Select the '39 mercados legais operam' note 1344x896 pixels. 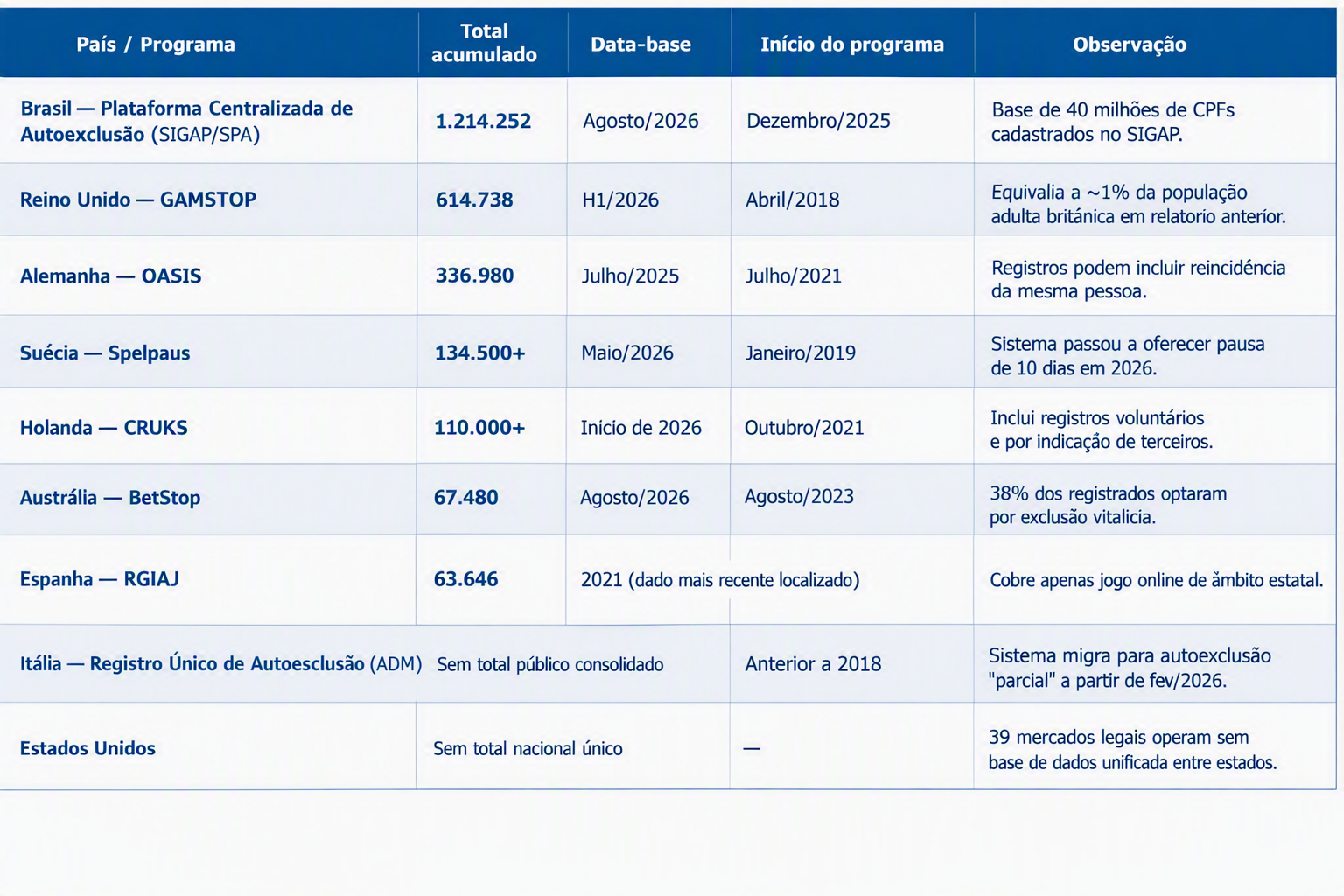tap(1132, 750)
